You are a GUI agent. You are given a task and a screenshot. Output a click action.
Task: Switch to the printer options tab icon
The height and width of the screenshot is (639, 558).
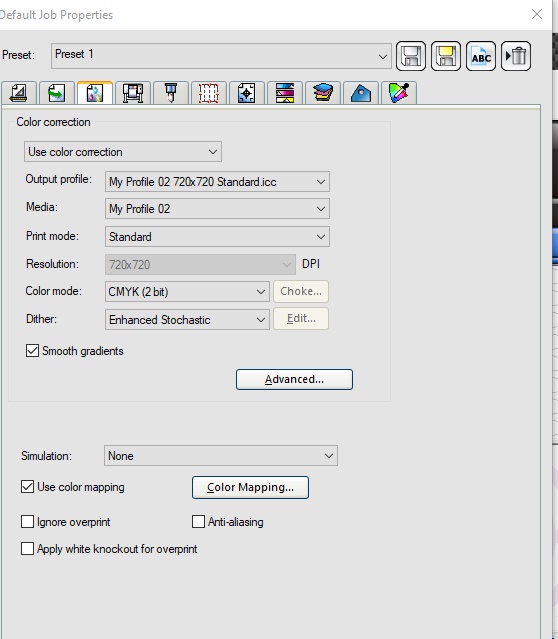133,93
